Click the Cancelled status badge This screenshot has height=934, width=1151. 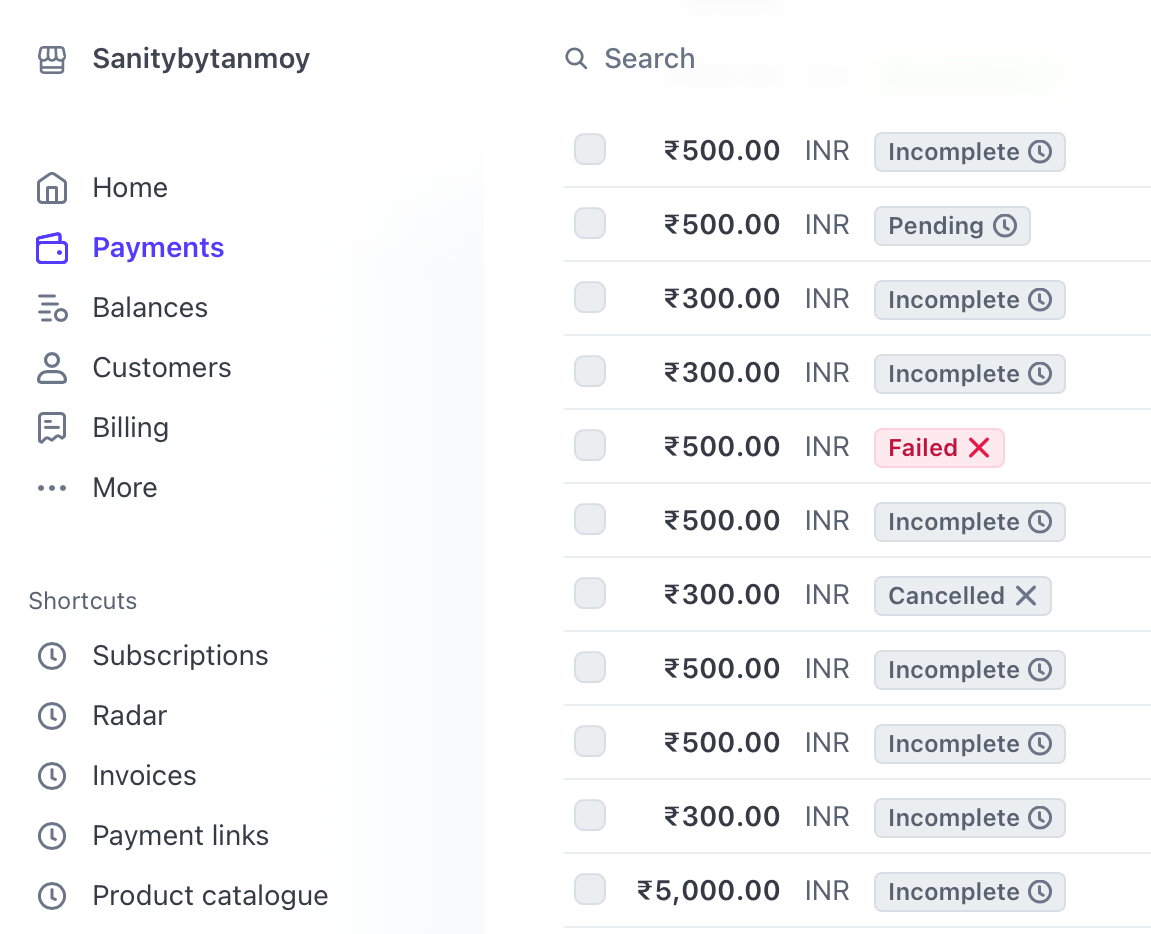(961, 595)
